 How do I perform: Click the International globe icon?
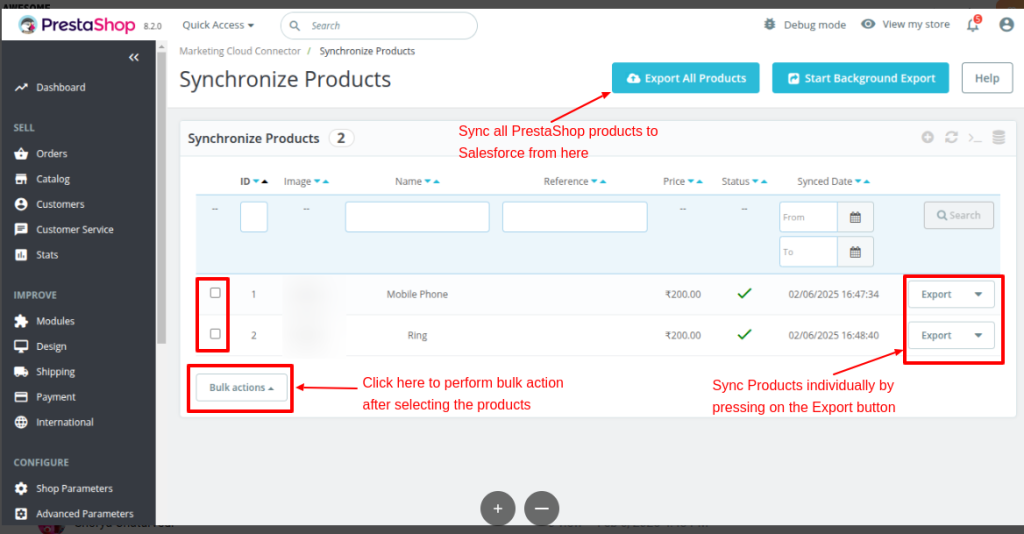[x=21, y=422]
